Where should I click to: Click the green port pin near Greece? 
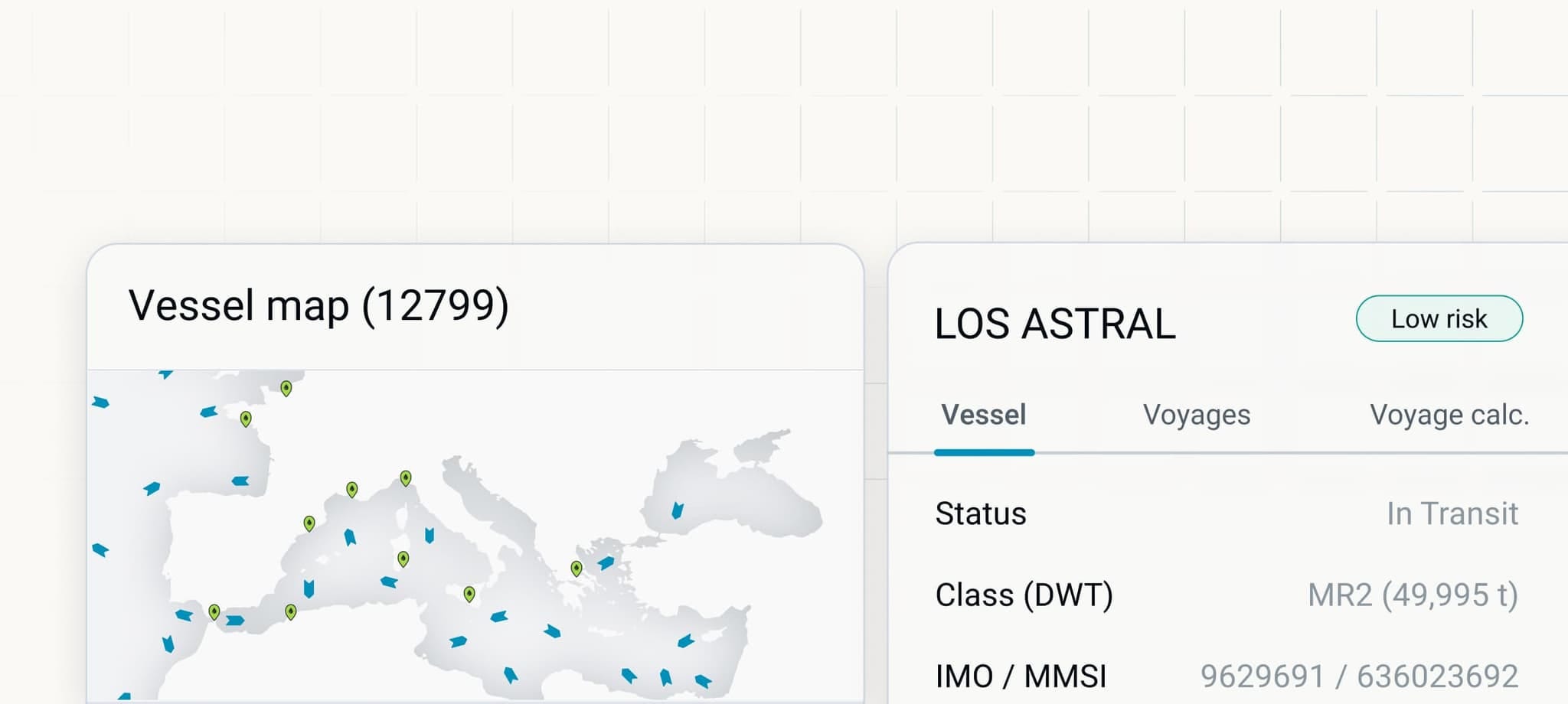click(x=577, y=569)
